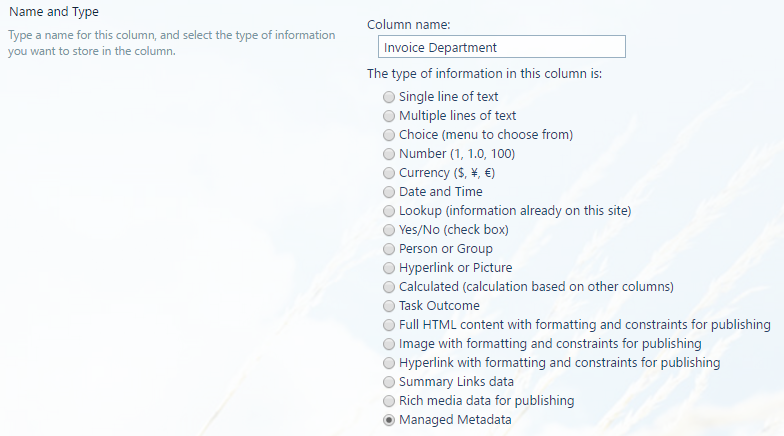Select Full HTML content for publishing

pyautogui.click(x=389, y=325)
